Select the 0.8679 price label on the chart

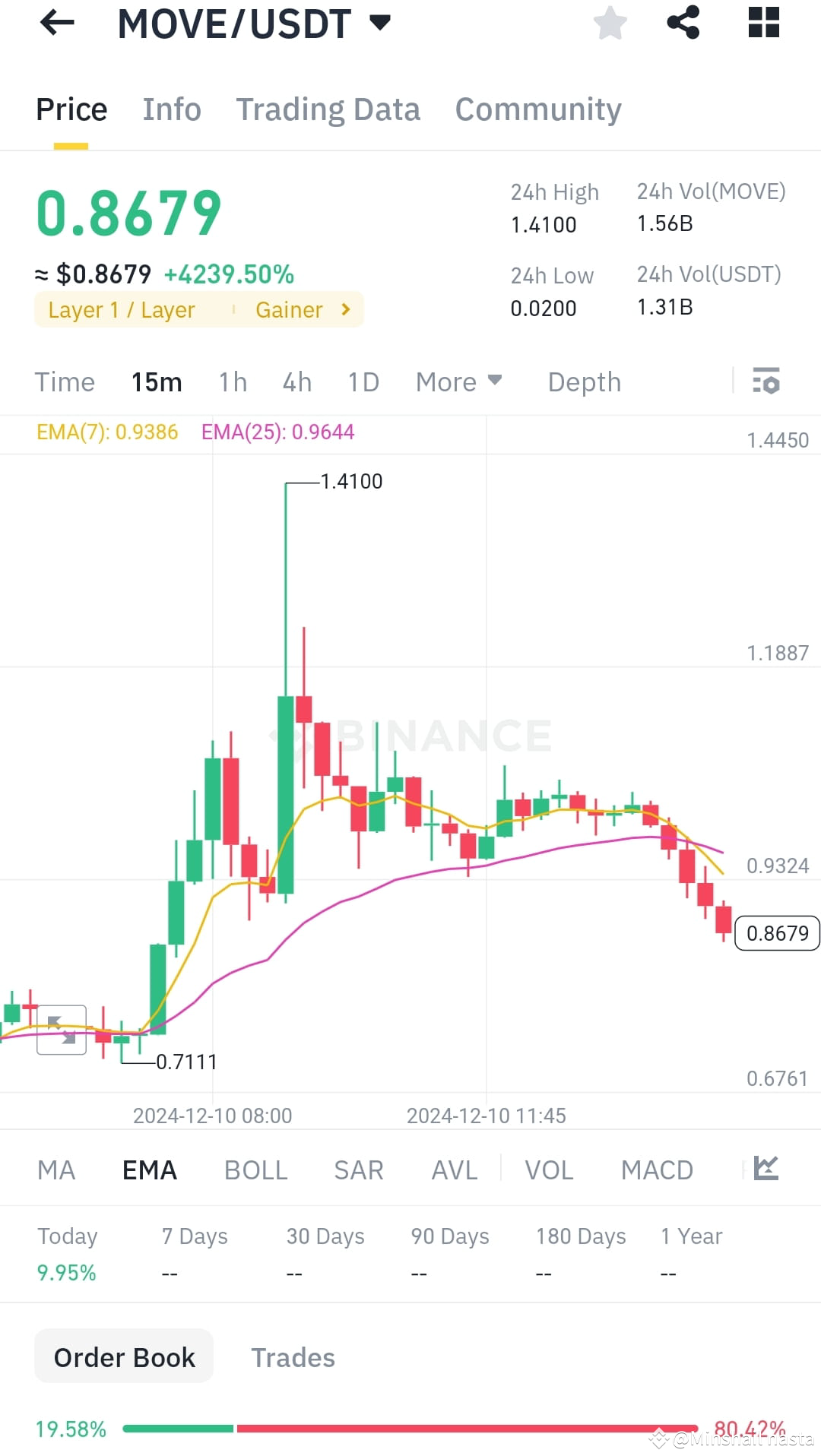coord(777,933)
